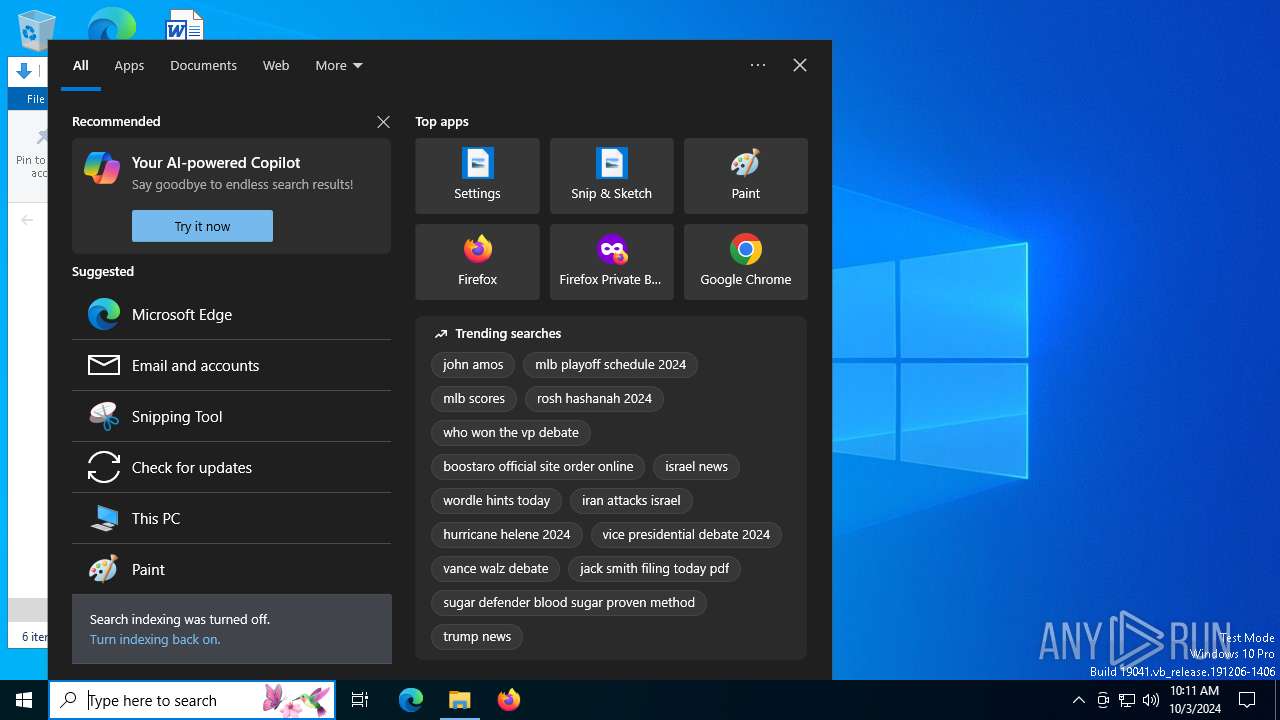The height and width of the screenshot is (720, 1280).
Task: Open search options ellipsis menu
Action: pyautogui.click(x=758, y=65)
